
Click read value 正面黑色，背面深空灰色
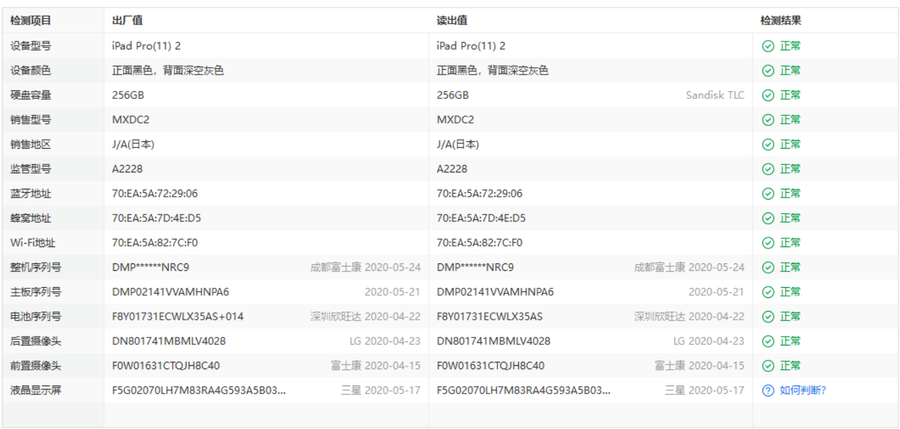point(492,71)
